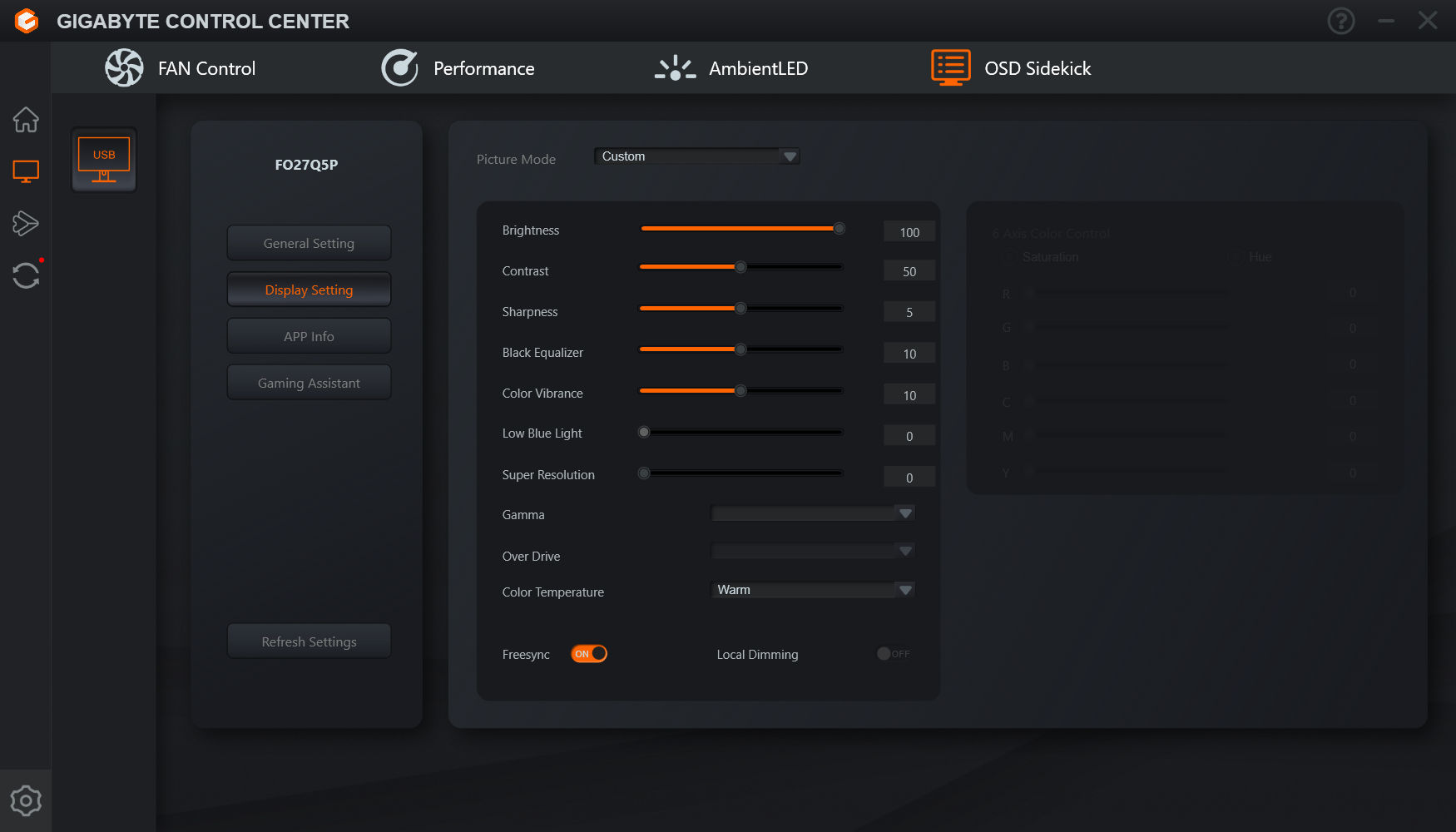1456x832 pixels.
Task: Click the Color Vibrance slider handle
Action: click(740, 390)
